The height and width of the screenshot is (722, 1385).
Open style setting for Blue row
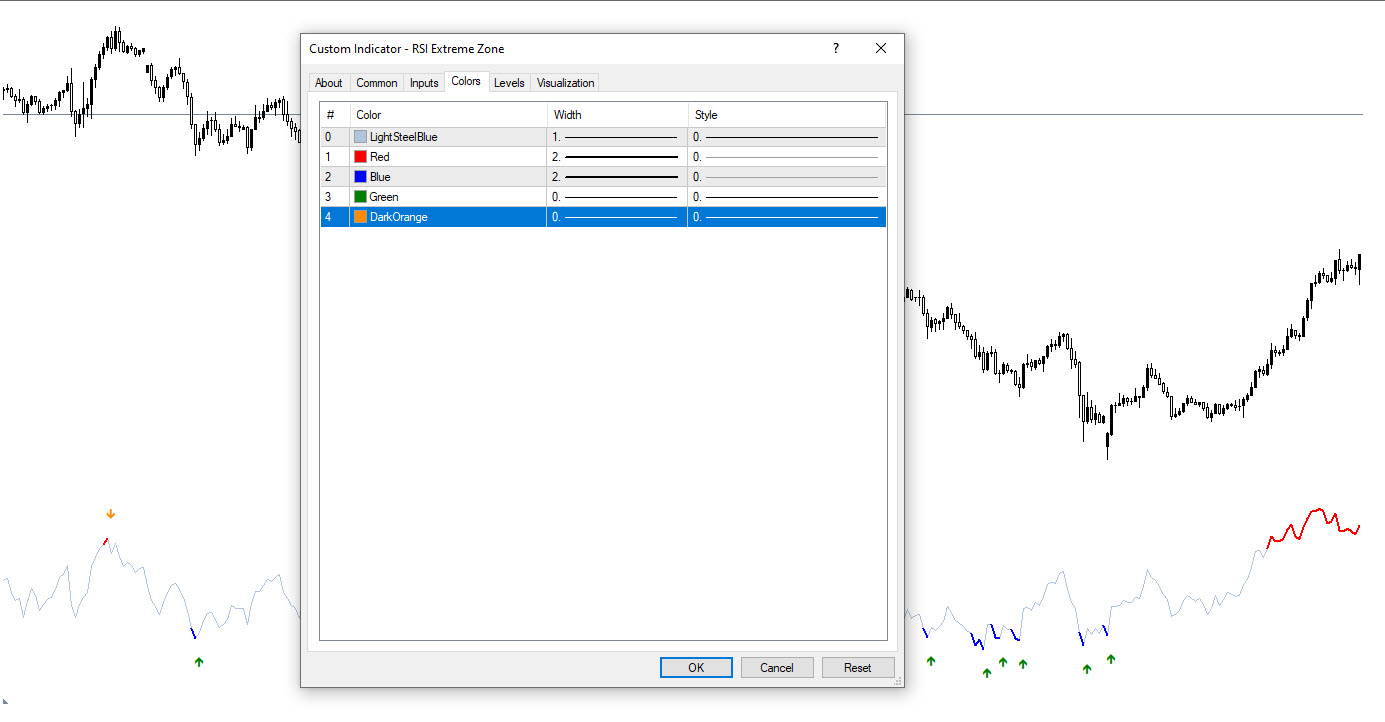point(787,177)
